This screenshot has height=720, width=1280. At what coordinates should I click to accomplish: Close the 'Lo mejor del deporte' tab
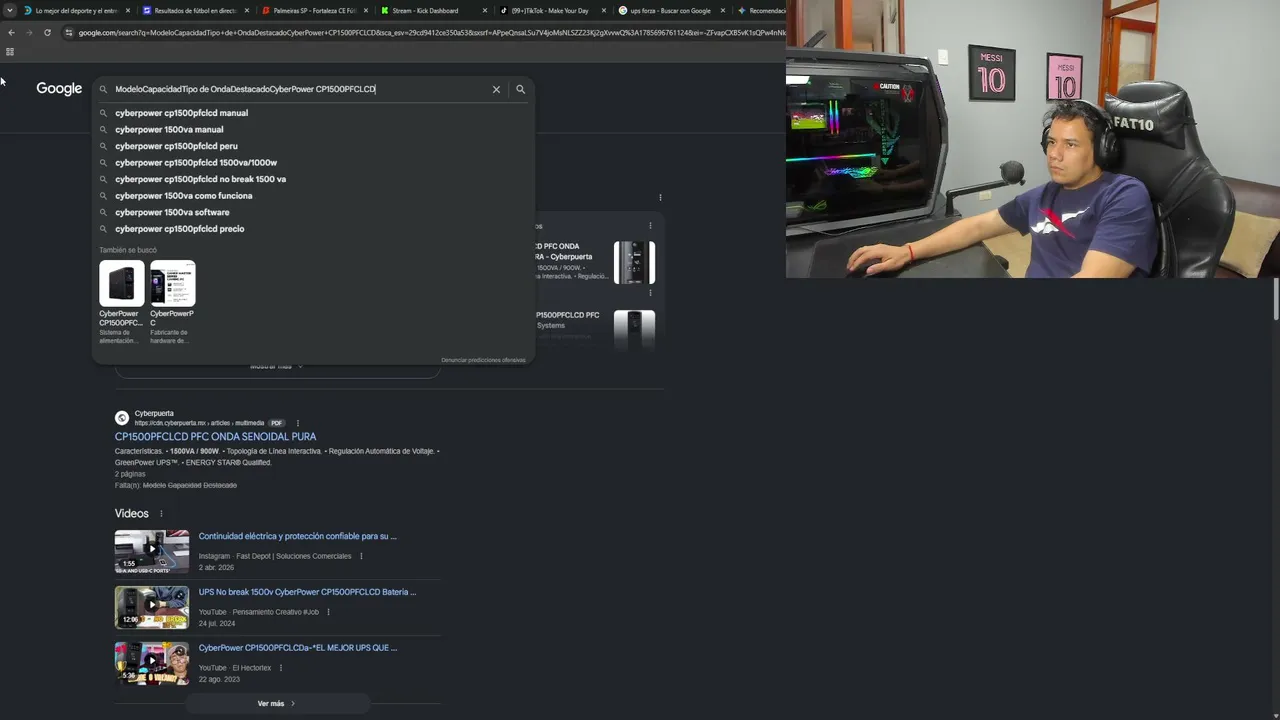tap(128, 11)
